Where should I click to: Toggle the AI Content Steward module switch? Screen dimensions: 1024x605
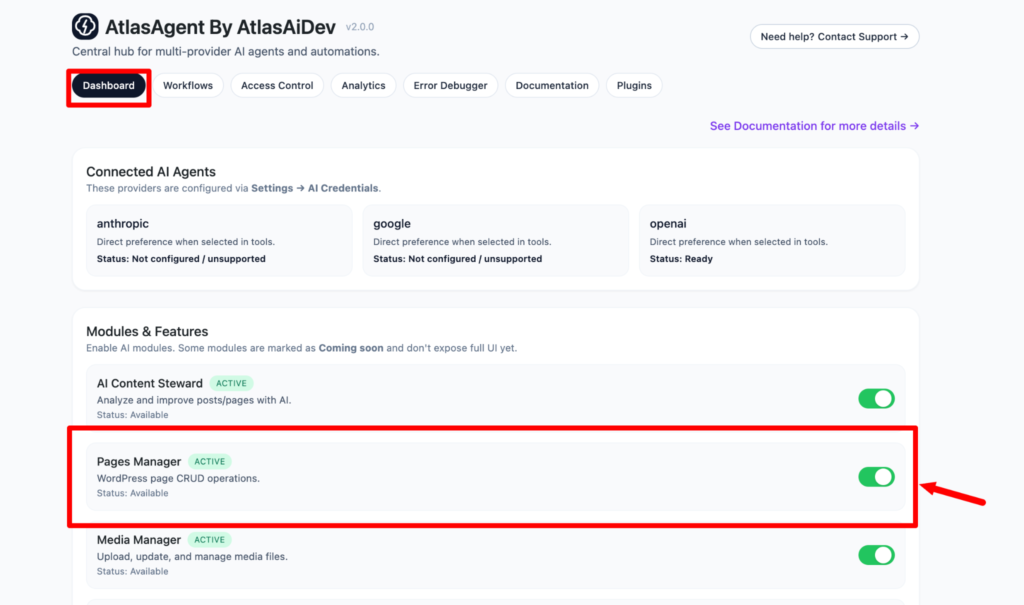click(876, 399)
